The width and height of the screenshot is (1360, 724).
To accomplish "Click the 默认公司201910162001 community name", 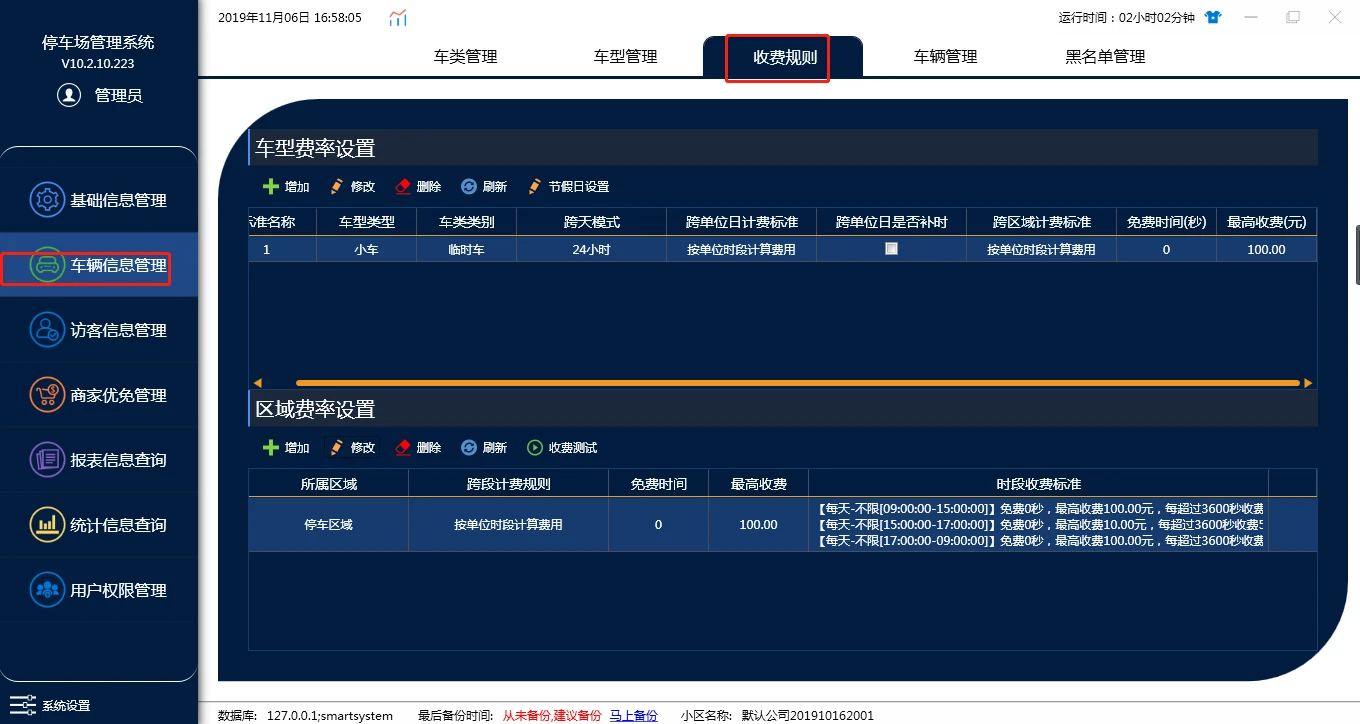I will point(808,716).
